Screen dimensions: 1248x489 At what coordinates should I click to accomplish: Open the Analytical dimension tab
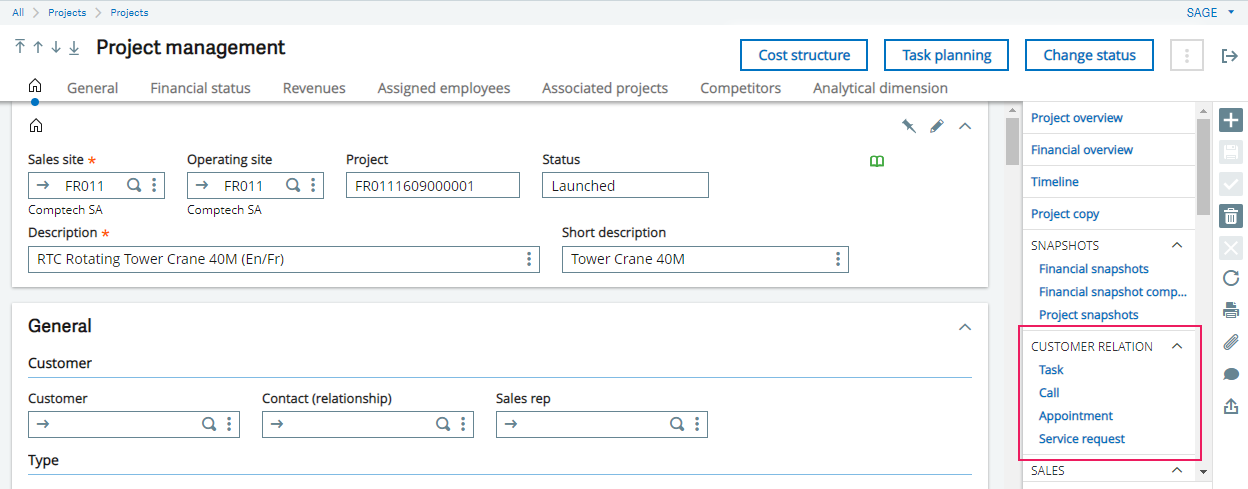point(880,88)
